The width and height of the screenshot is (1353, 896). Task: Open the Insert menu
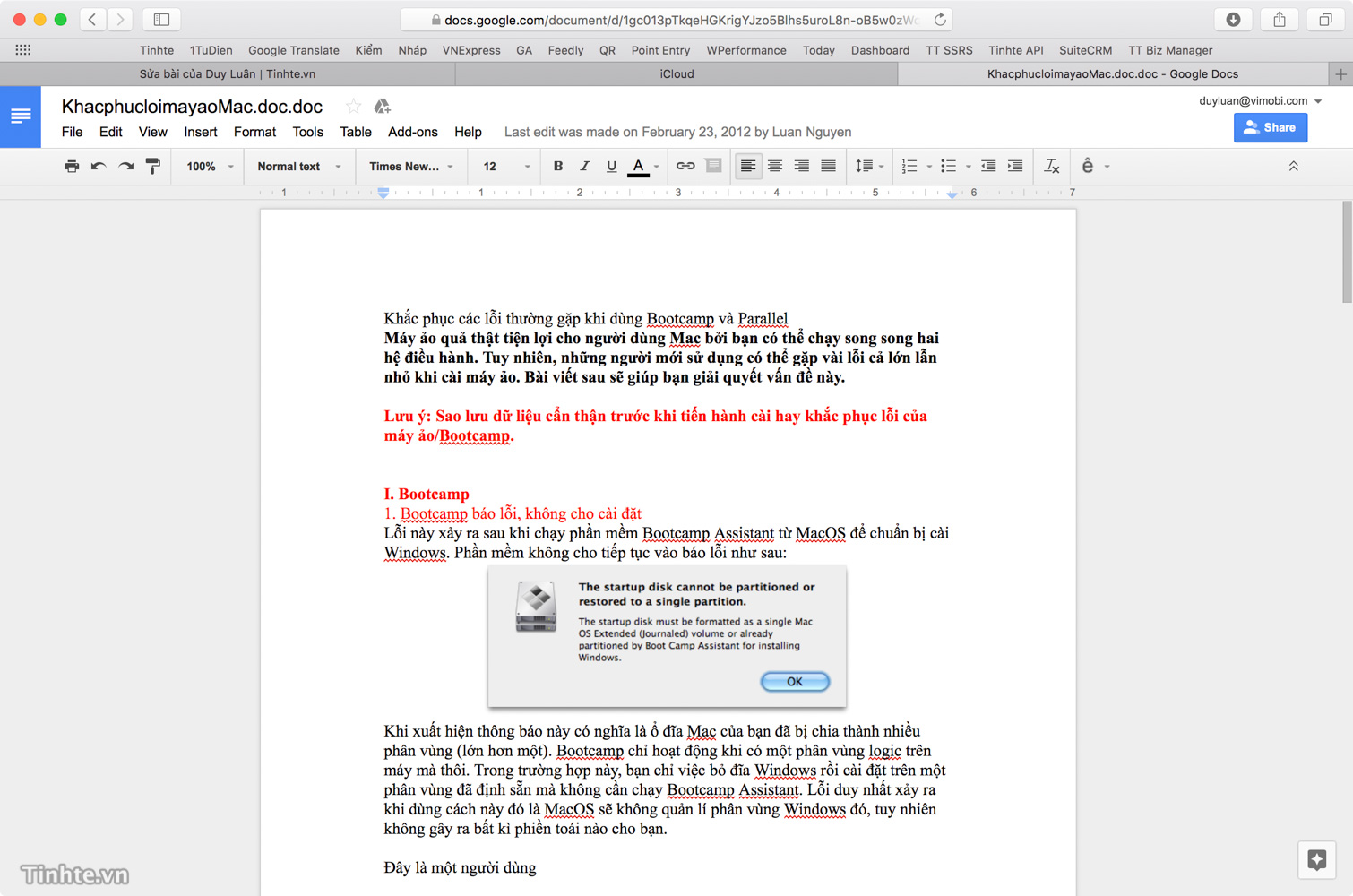pos(201,132)
